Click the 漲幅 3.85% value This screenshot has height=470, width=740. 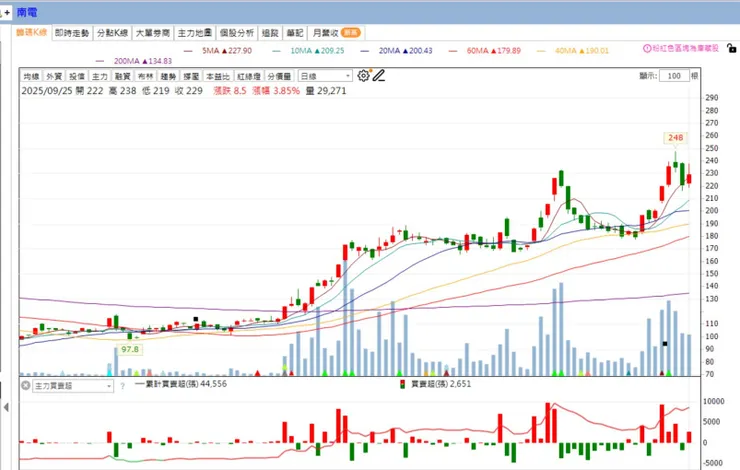(276, 91)
